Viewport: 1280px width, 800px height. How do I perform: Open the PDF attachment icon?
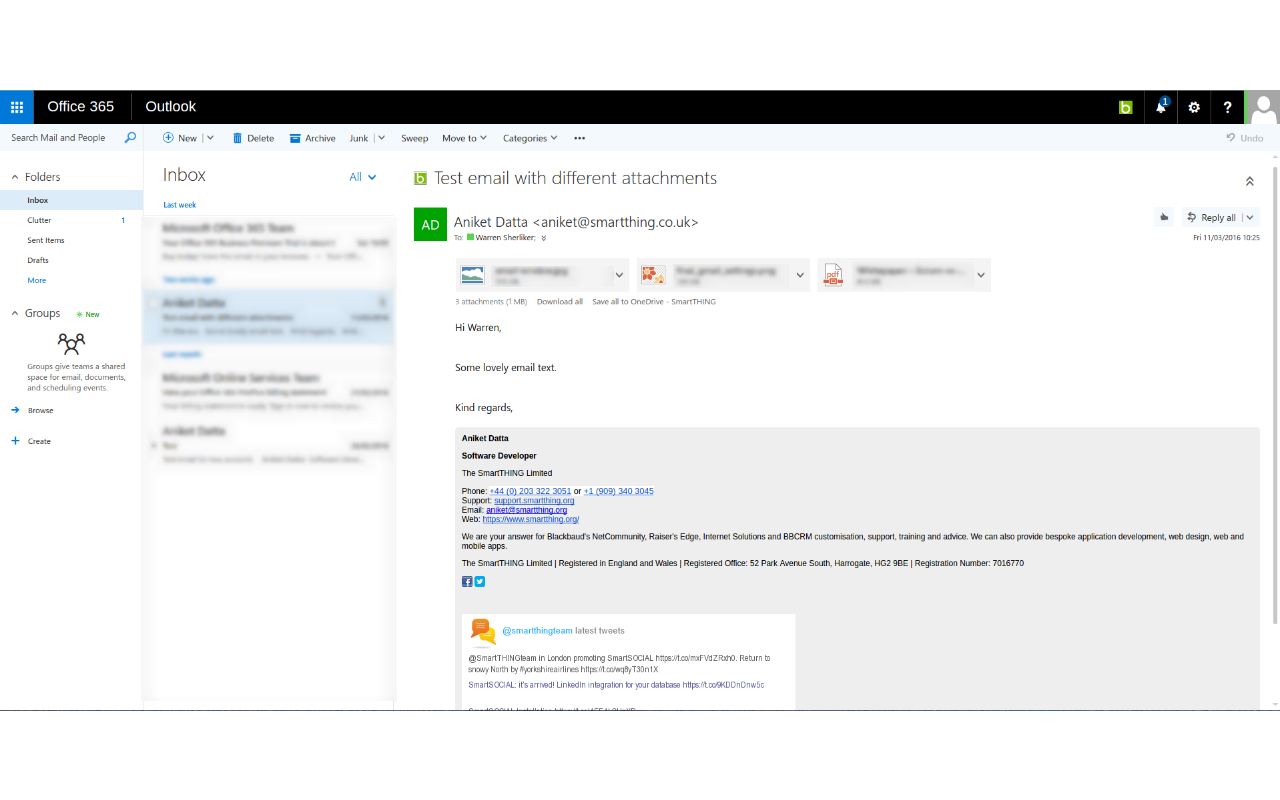834,275
